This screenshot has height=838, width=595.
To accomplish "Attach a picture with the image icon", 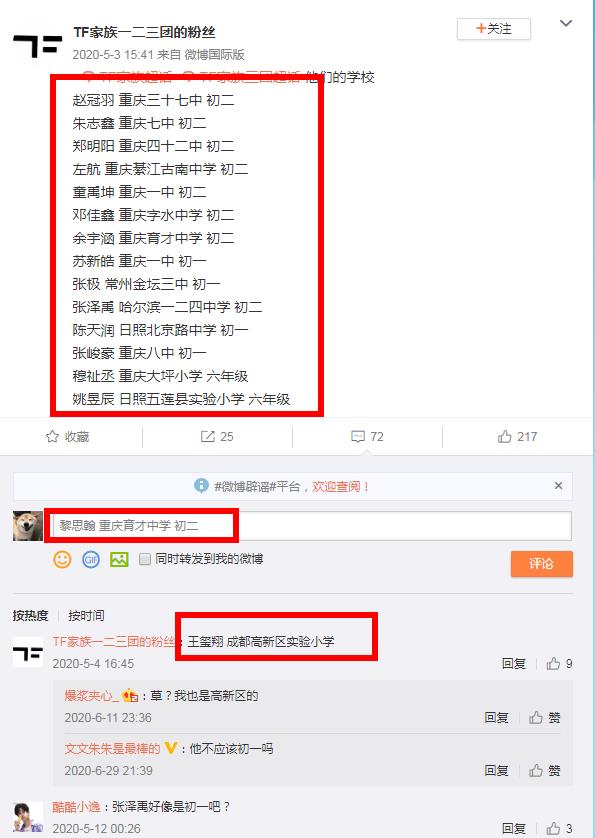I will 119,559.
